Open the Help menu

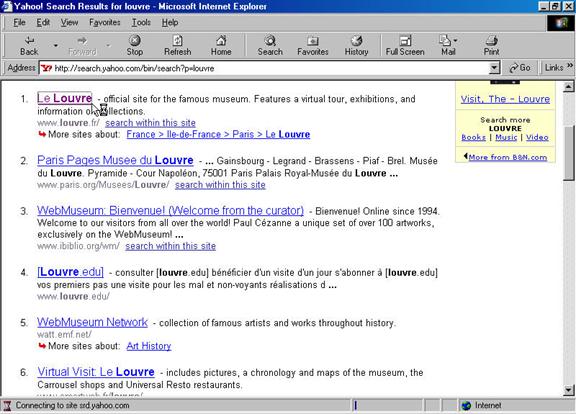170,22
